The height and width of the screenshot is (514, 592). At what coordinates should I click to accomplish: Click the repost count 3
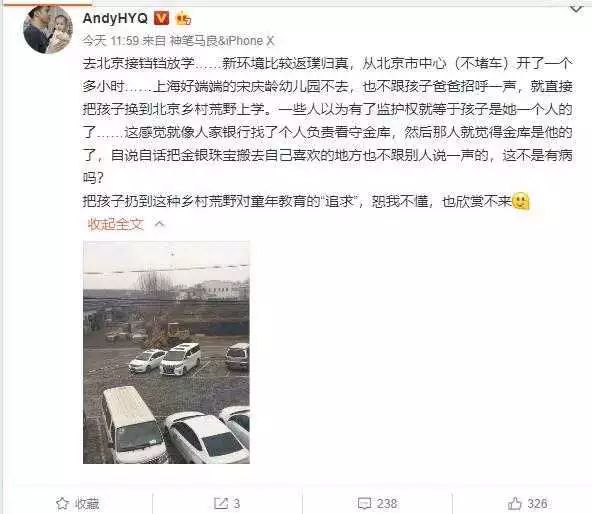(236, 503)
